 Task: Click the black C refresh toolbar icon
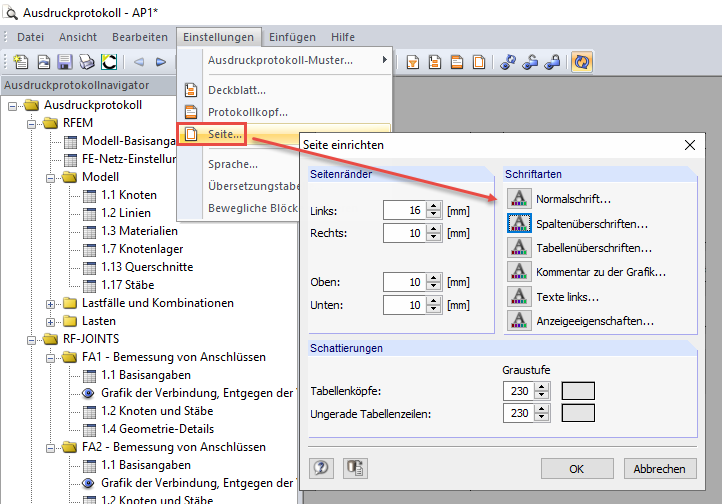pyautogui.click(x=109, y=62)
